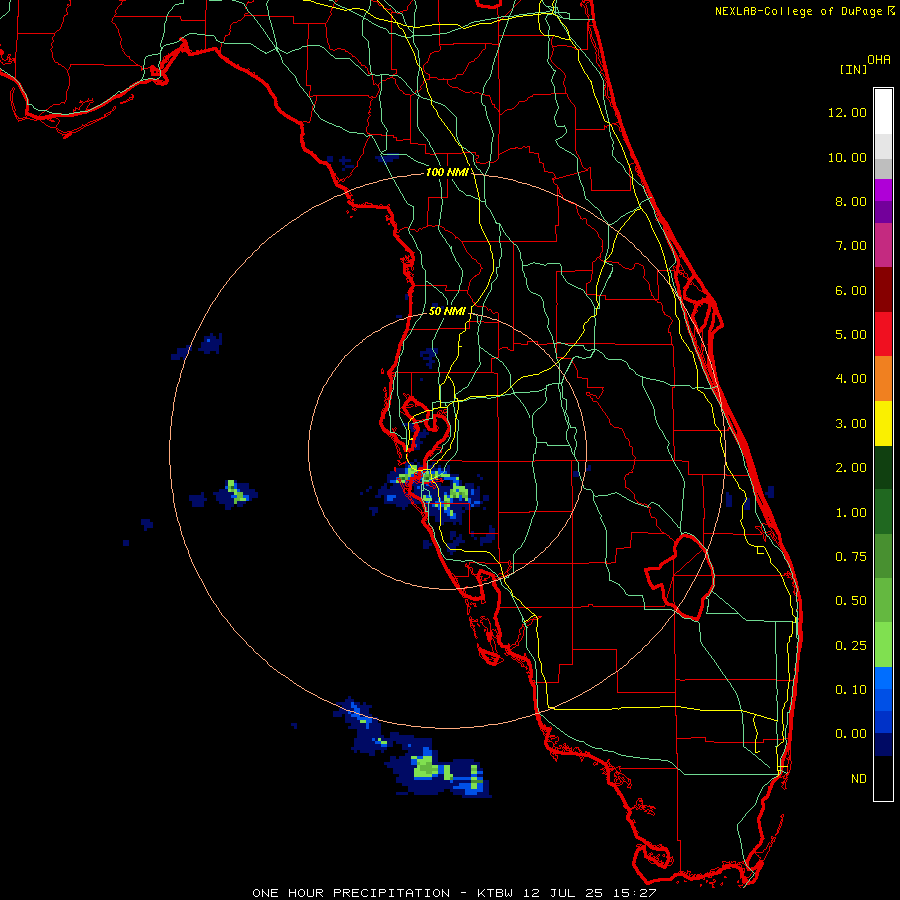This screenshot has height=900, width=900.
Task: Click the 8.00 legend value
Action: click(x=851, y=201)
